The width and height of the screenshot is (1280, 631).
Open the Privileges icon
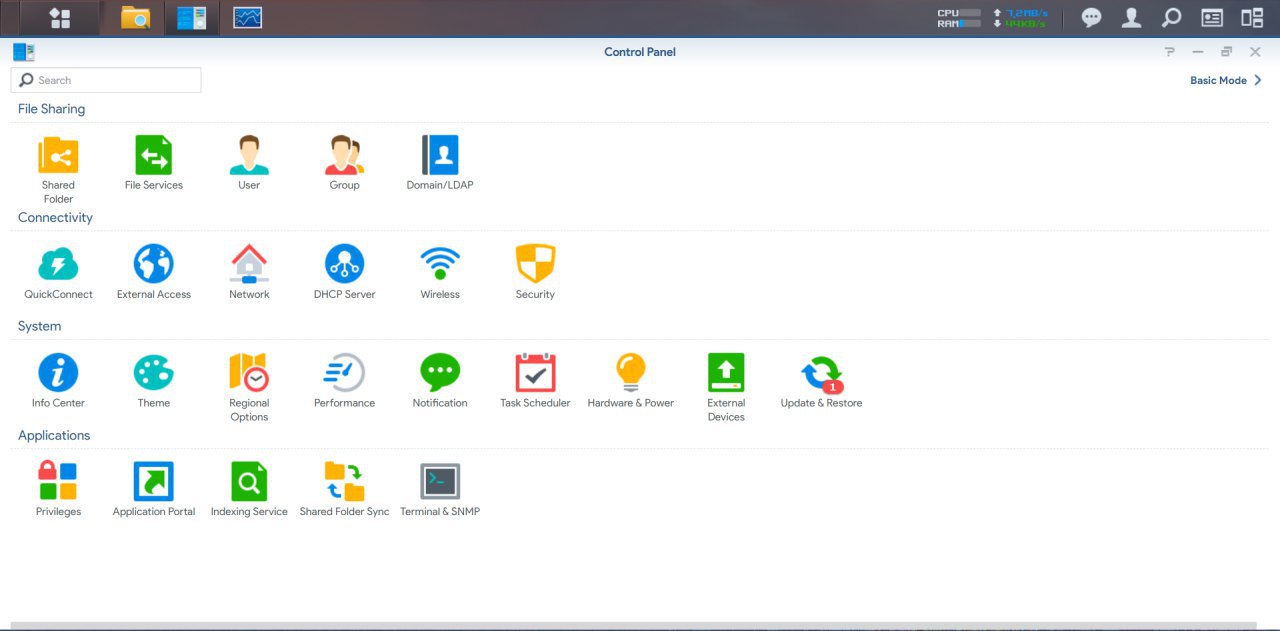(x=58, y=482)
